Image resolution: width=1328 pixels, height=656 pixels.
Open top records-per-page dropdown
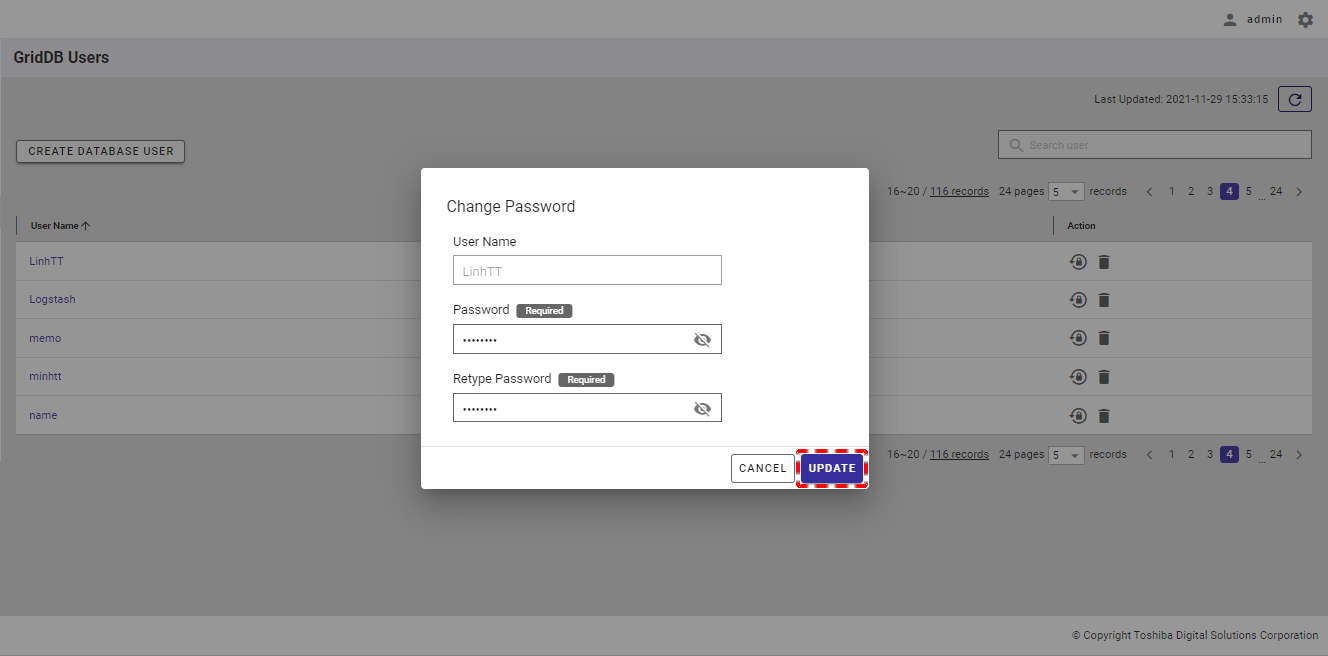pos(1066,192)
